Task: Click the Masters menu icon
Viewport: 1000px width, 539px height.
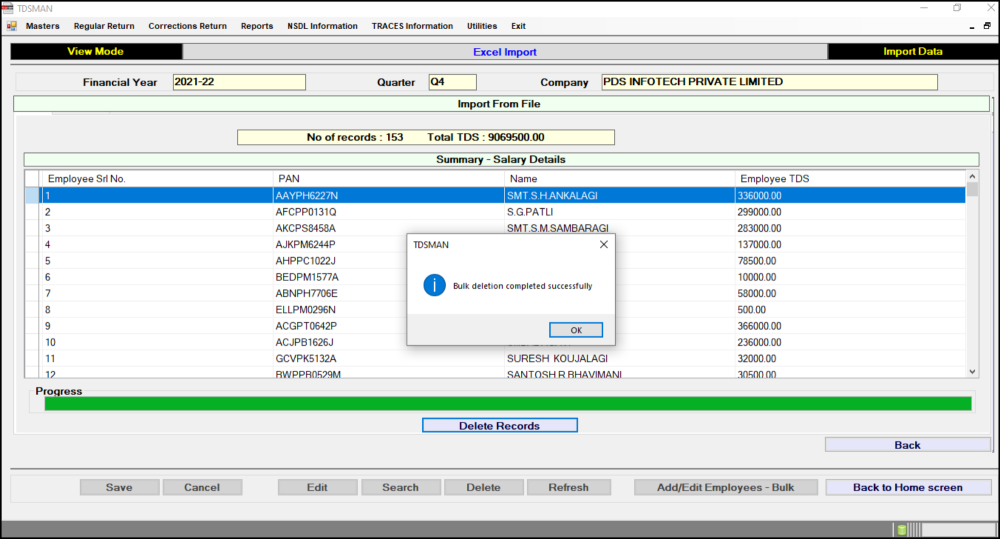Action: click(x=11, y=26)
